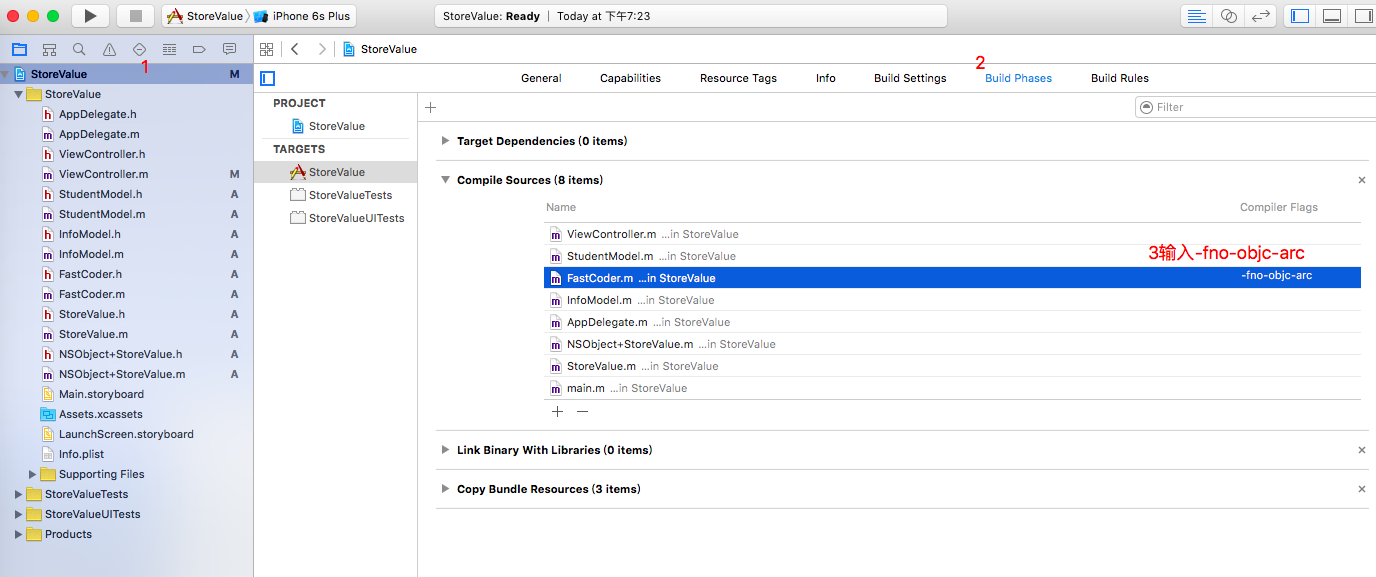
Task: Select ViewController.m in Compile Sources
Action: point(952,234)
